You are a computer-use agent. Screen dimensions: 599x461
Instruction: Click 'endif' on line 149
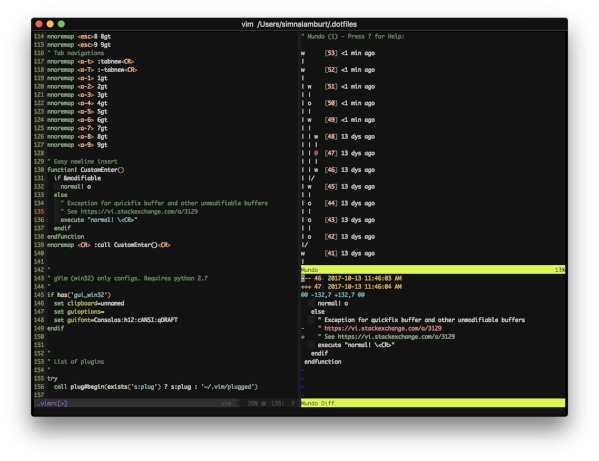click(x=55, y=328)
